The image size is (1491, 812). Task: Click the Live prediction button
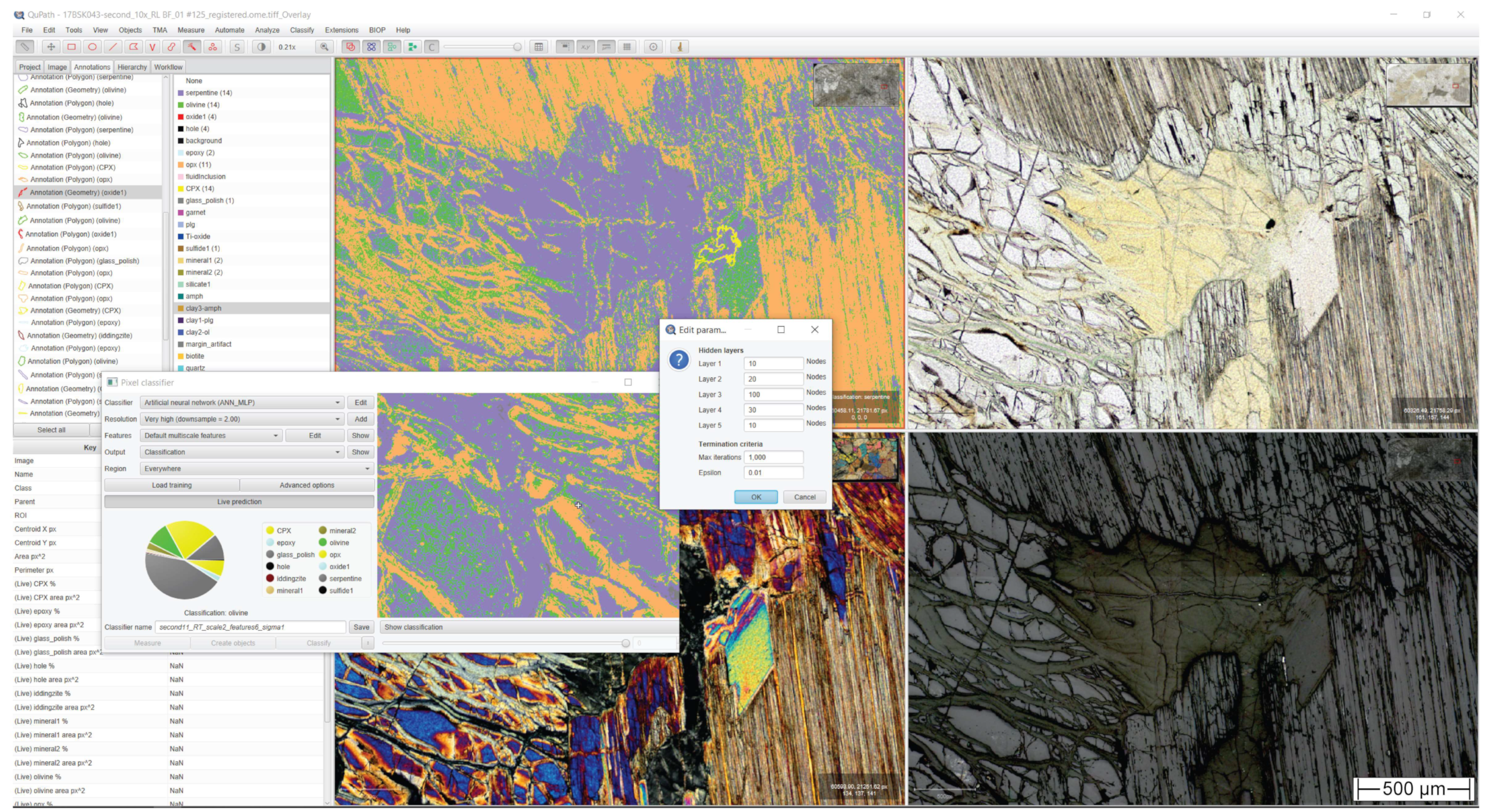239,501
